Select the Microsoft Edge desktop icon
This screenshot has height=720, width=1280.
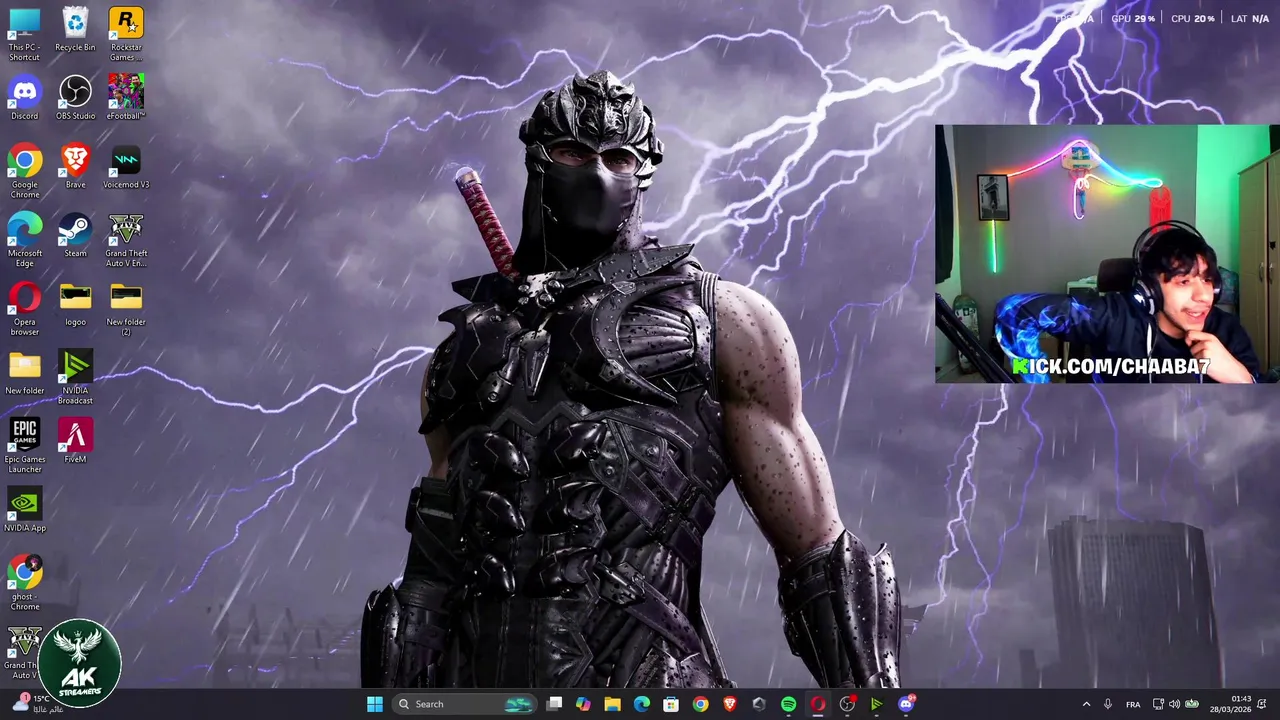(24, 240)
